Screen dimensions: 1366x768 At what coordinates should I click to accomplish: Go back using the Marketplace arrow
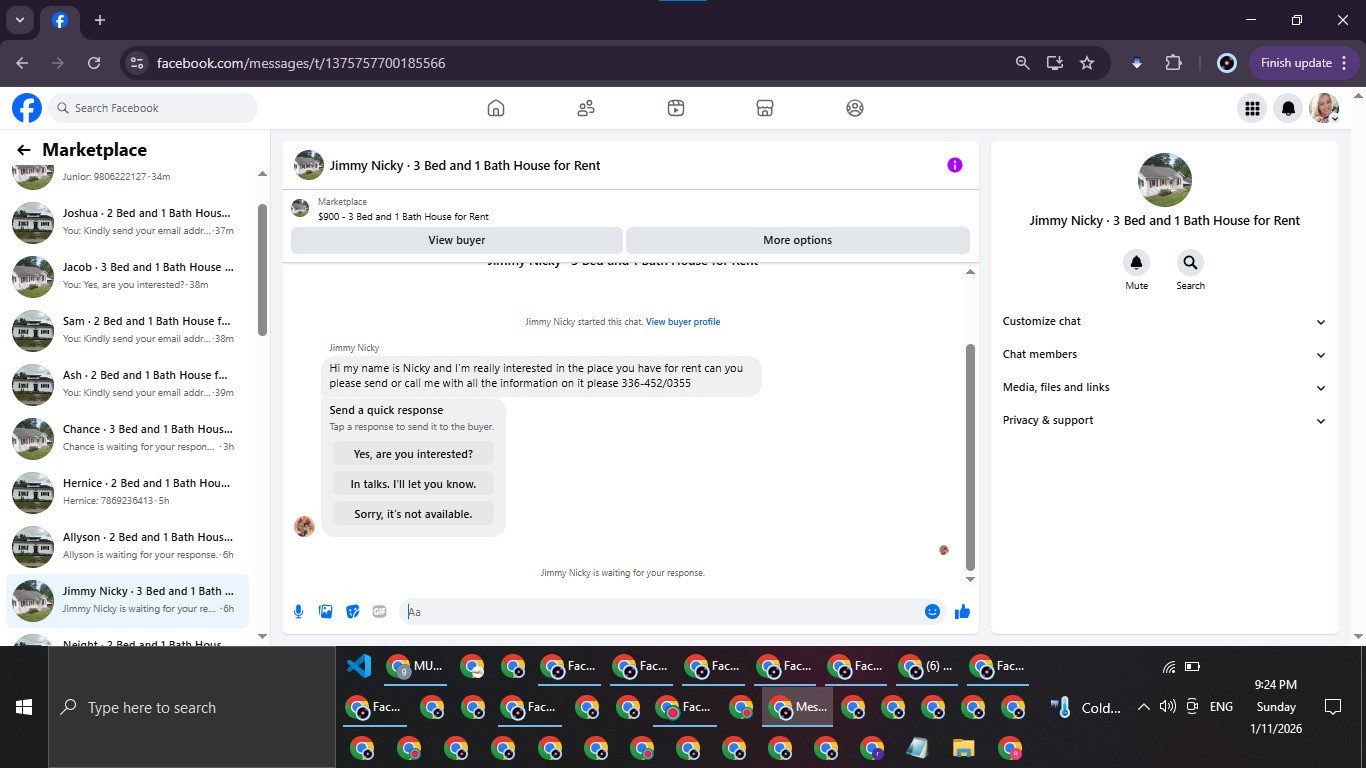coord(24,150)
